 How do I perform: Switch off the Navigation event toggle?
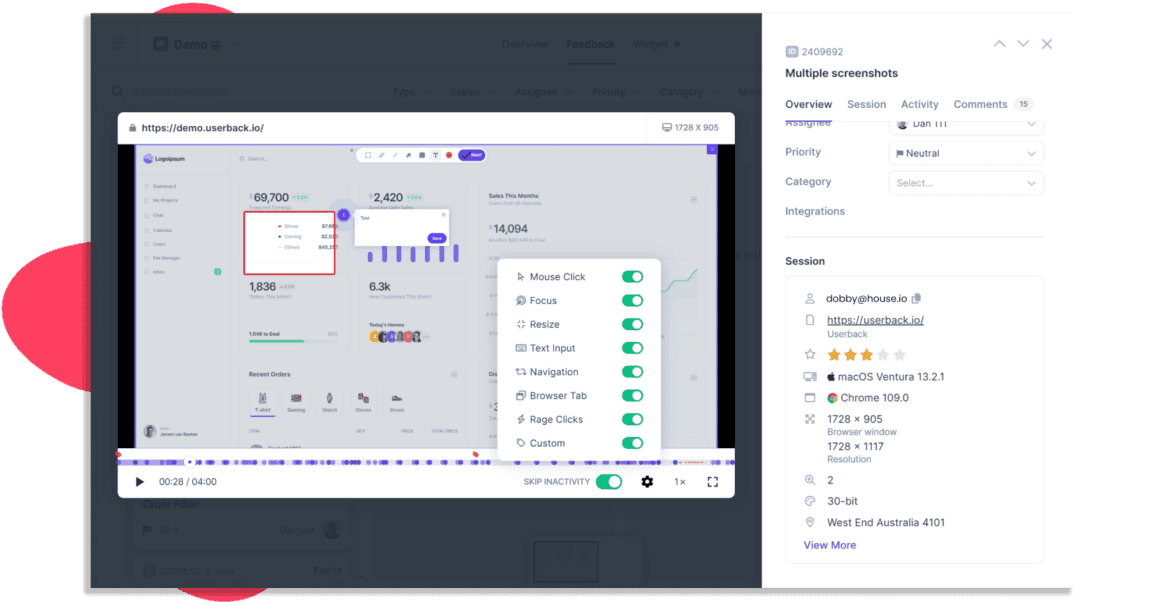click(632, 372)
